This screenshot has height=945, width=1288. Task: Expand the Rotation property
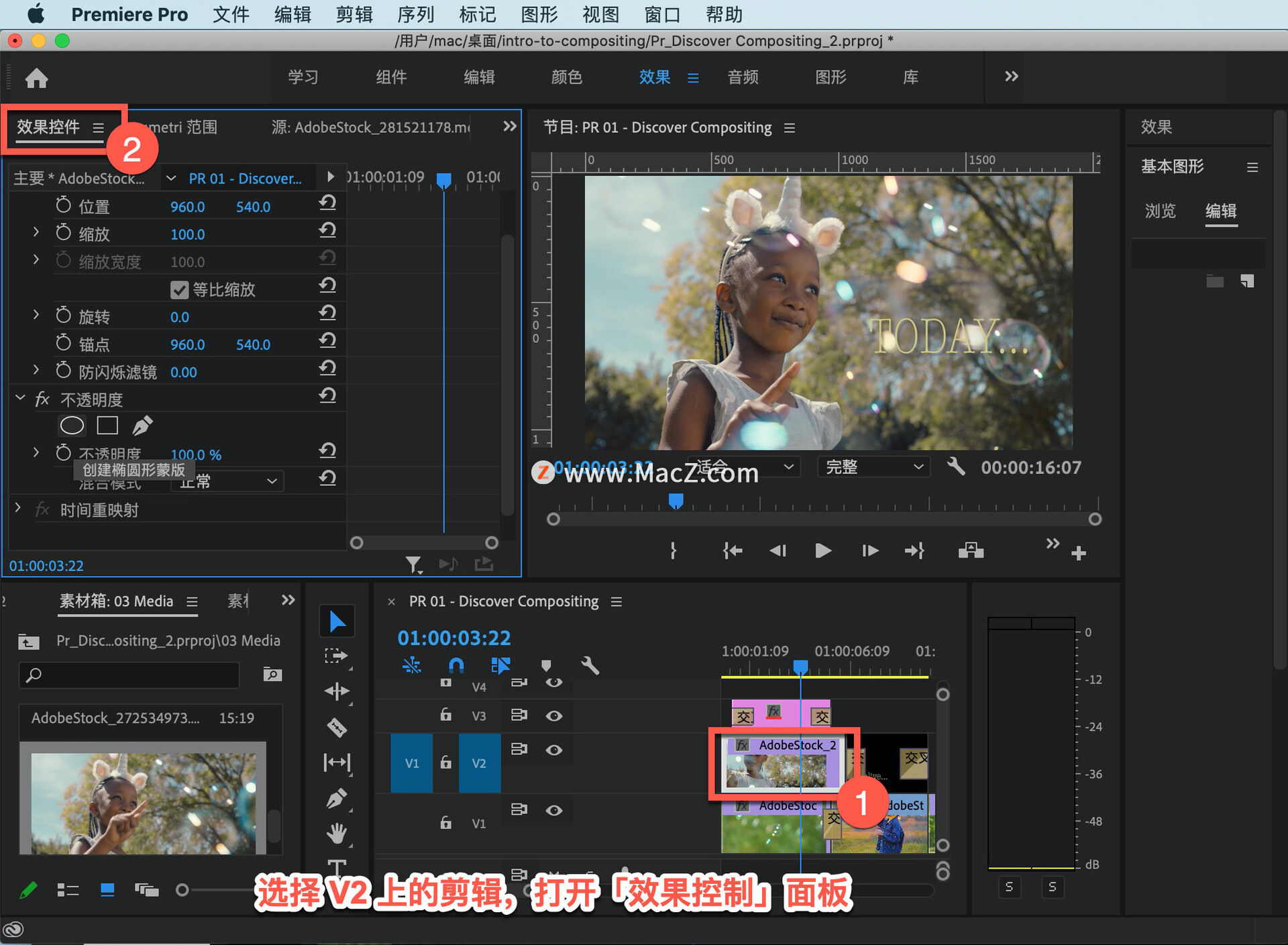(x=36, y=315)
